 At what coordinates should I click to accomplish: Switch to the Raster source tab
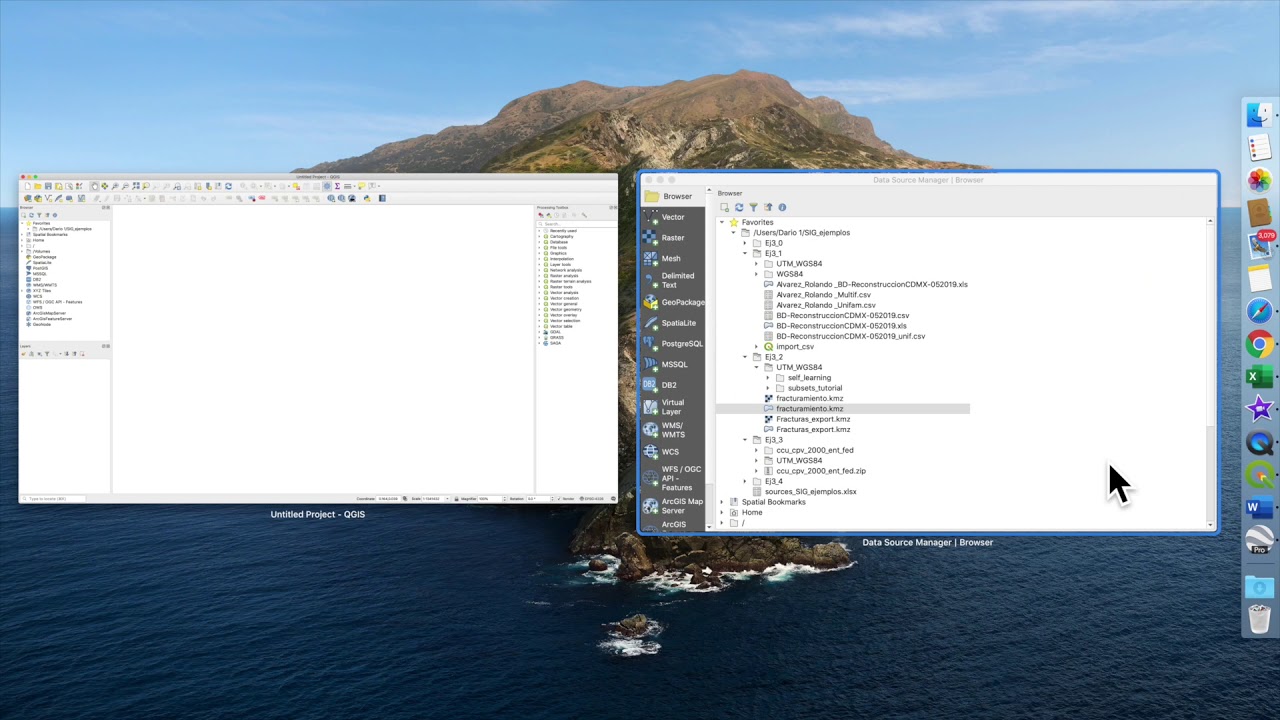click(672, 238)
